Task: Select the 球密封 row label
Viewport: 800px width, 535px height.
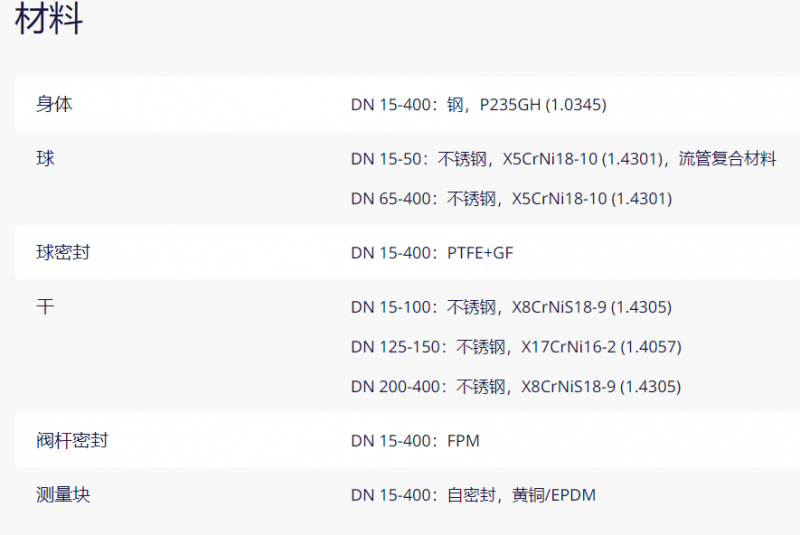Action: tap(63, 252)
